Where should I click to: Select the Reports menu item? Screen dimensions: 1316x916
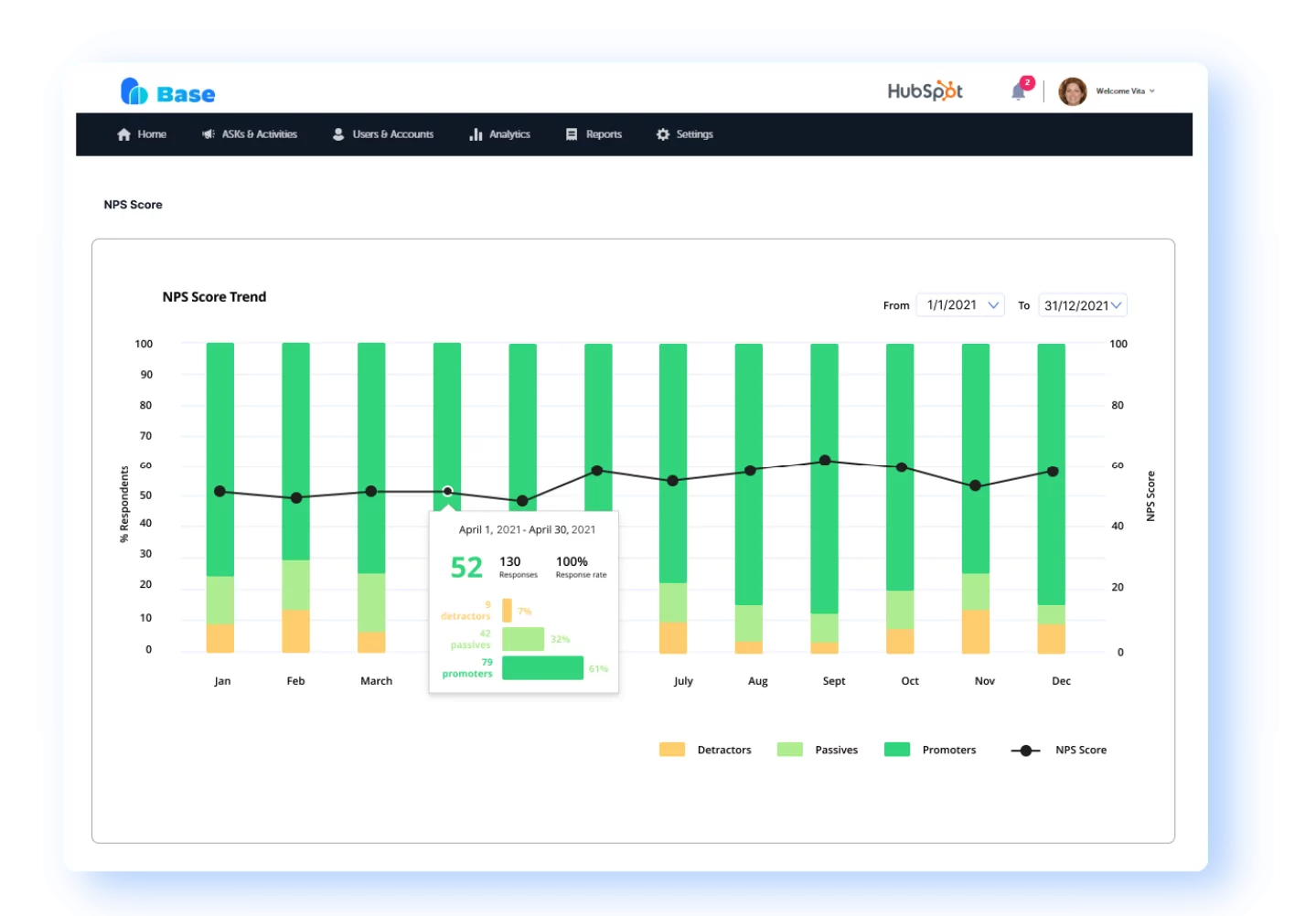coord(603,133)
